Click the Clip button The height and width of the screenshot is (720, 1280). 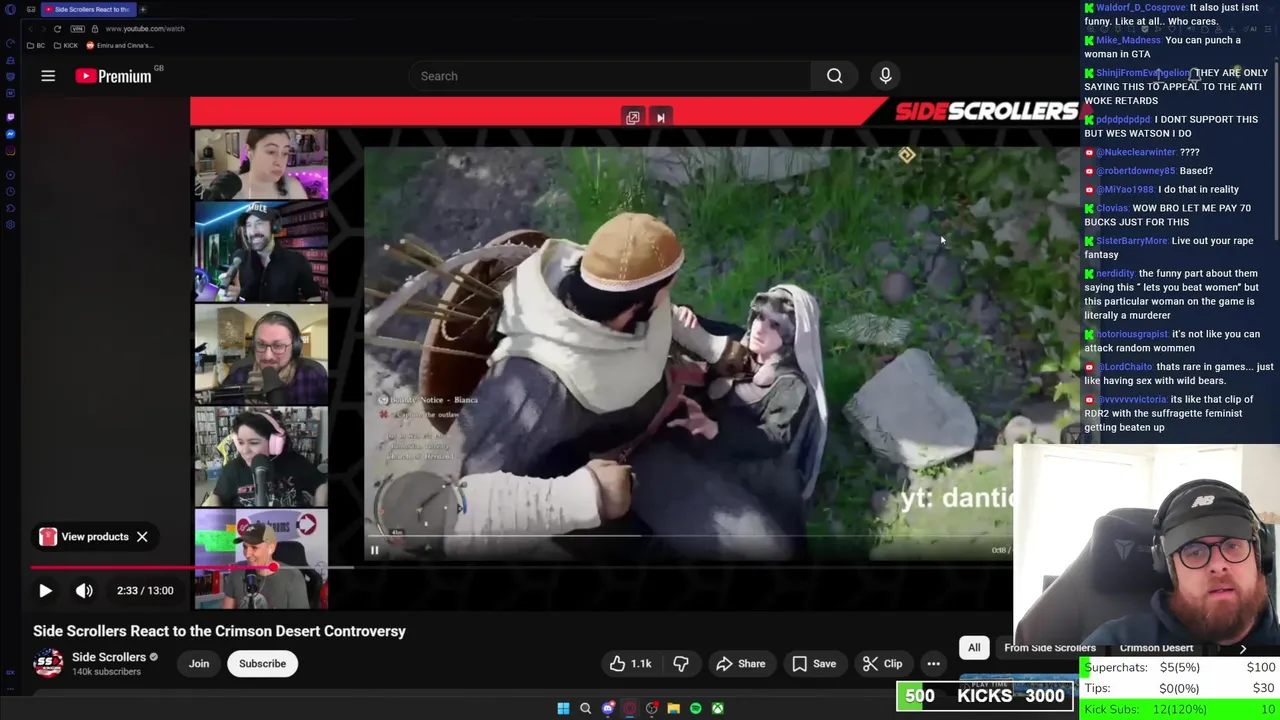(883, 663)
